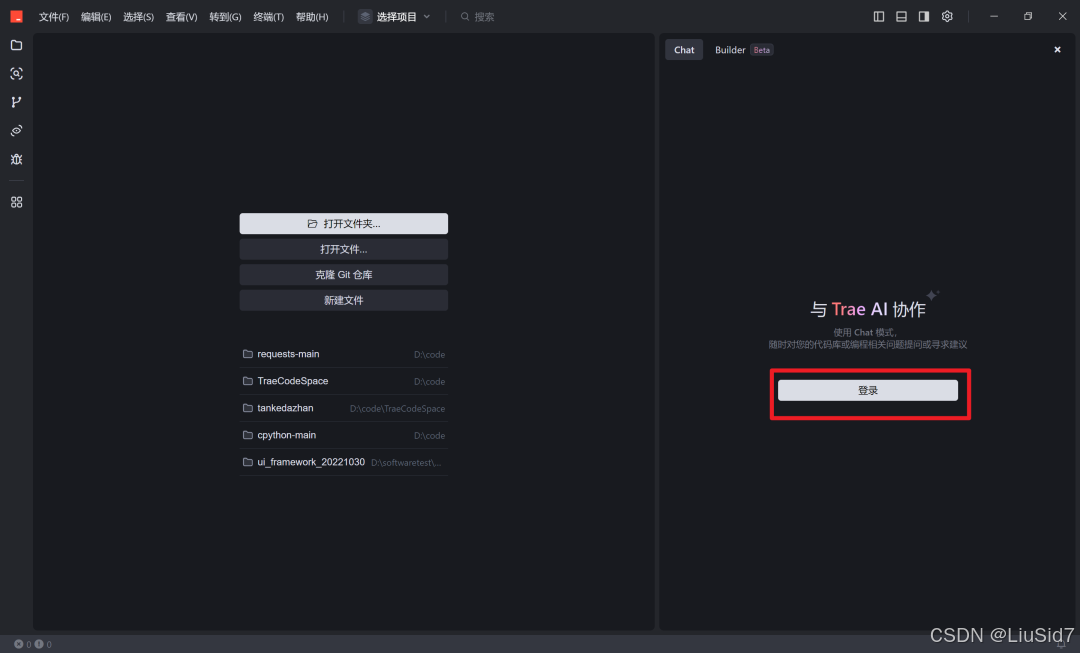Click the layers icon beside 选择项目

coord(365,17)
